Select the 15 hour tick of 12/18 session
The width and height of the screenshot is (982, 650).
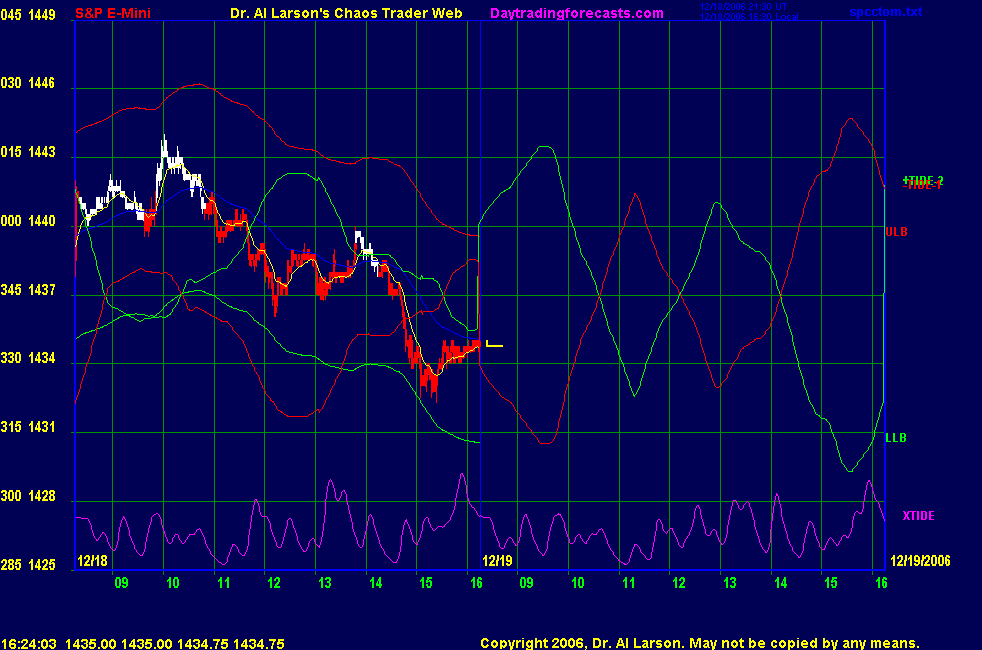point(425,583)
